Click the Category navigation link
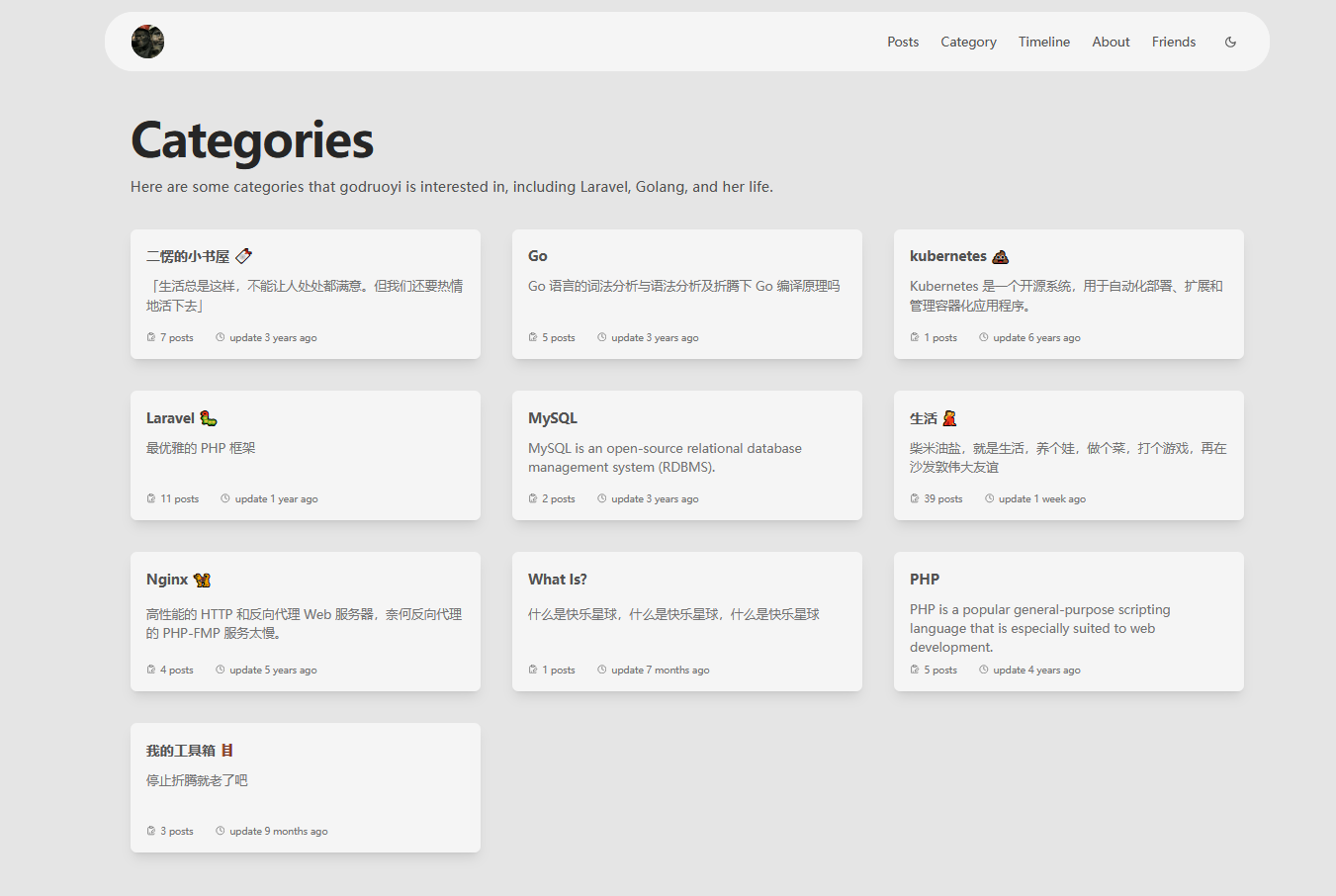 coord(968,42)
